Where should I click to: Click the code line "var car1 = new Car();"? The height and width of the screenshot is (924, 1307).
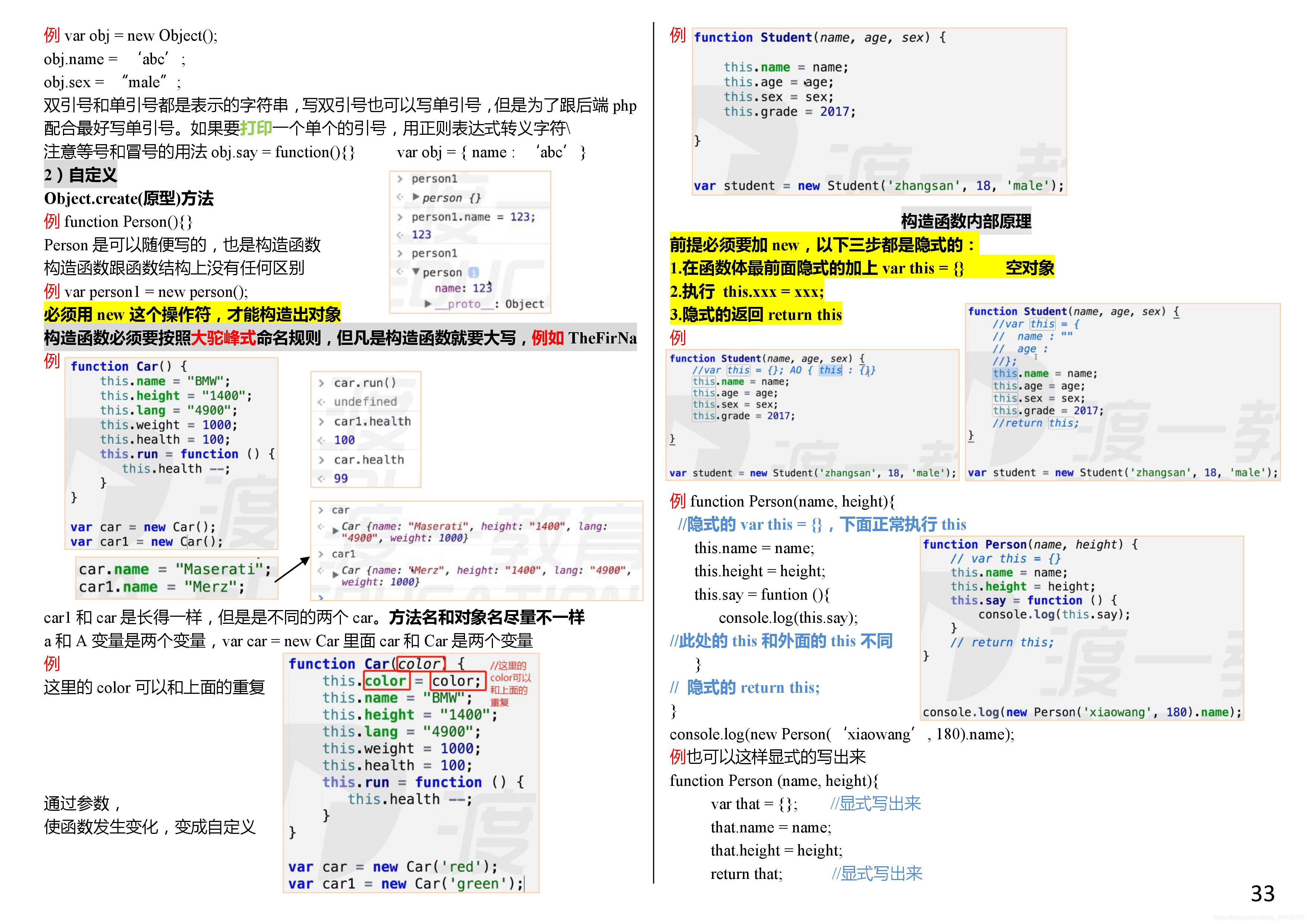pyautogui.click(x=147, y=542)
